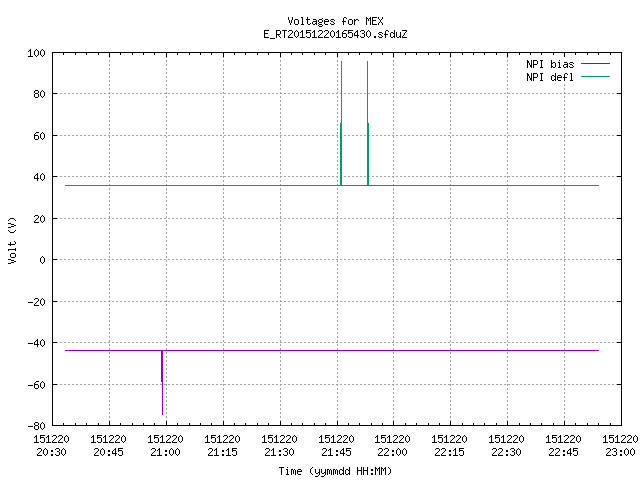The image size is (640, 480).
Task: Click the y-axis tick label -60
Action: [36, 384]
